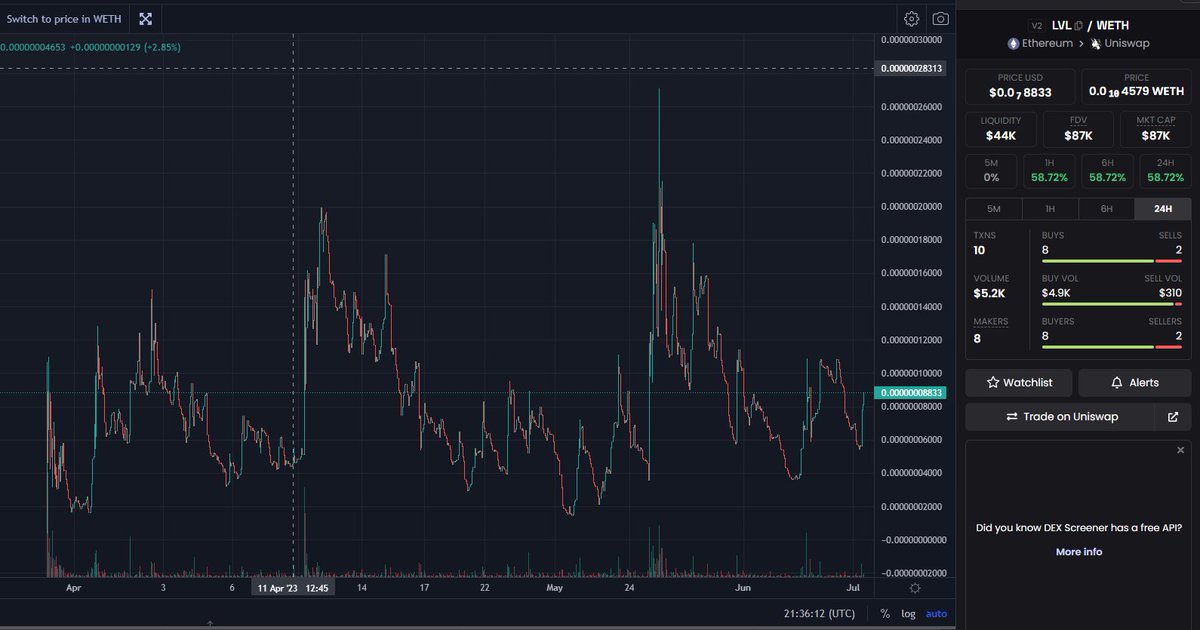Toggle auto scale on the chart

pos(936,613)
